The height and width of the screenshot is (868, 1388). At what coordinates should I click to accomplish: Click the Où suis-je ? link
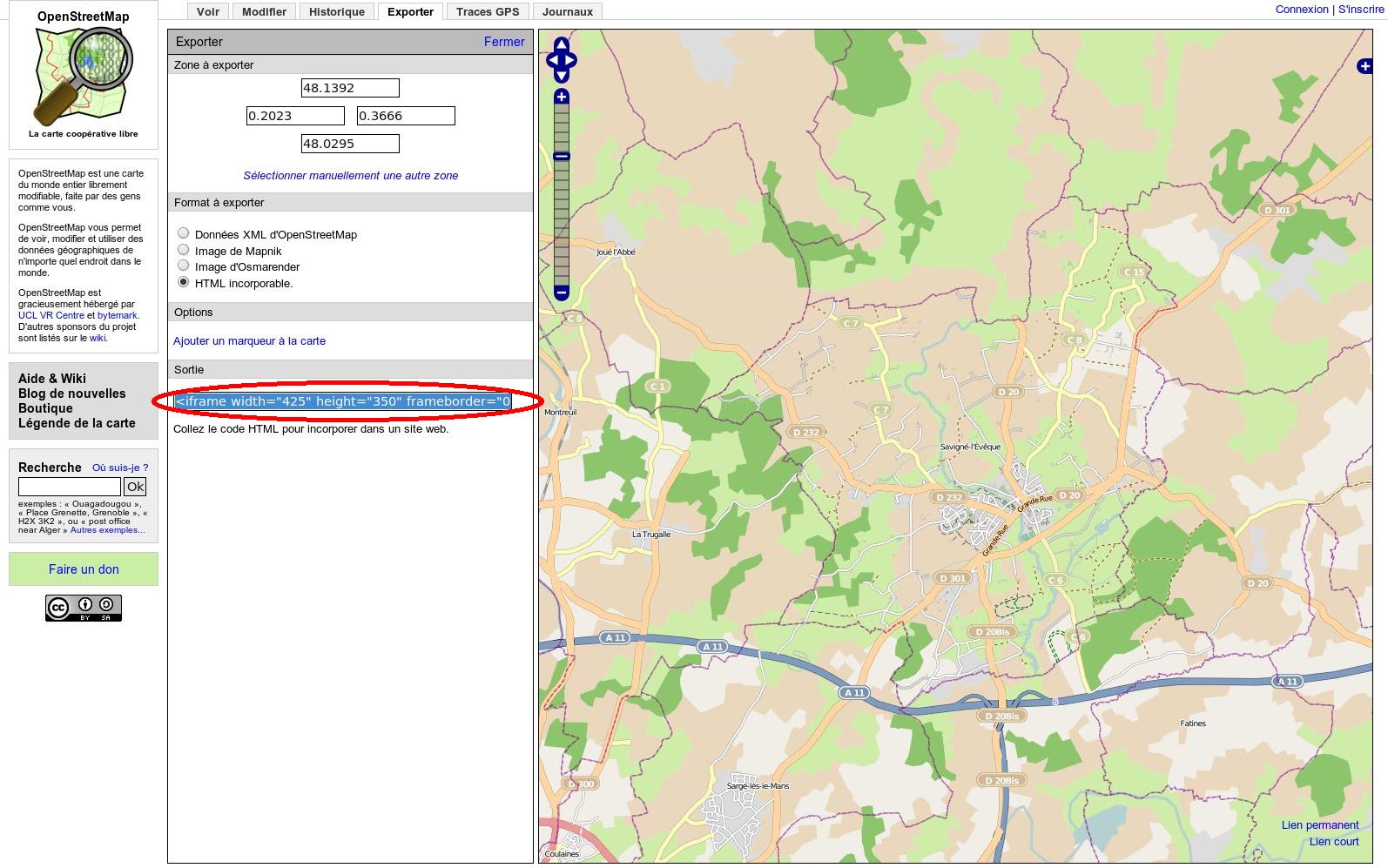pos(120,468)
